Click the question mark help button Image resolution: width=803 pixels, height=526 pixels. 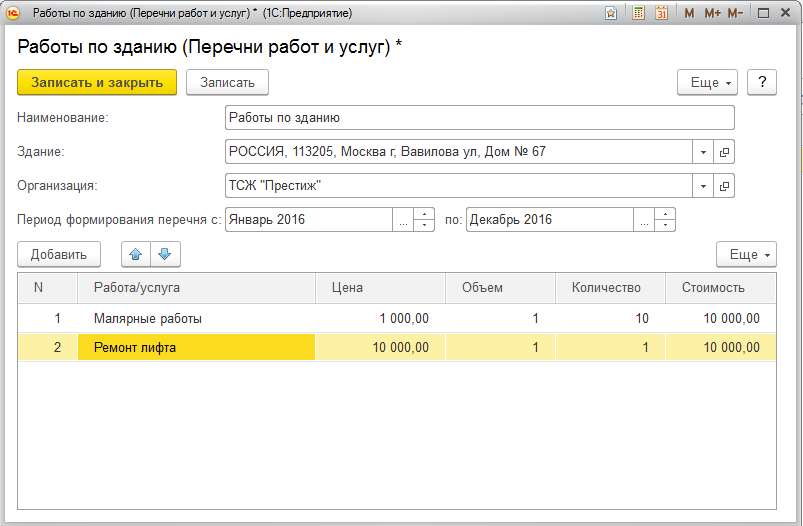coord(762,83)
